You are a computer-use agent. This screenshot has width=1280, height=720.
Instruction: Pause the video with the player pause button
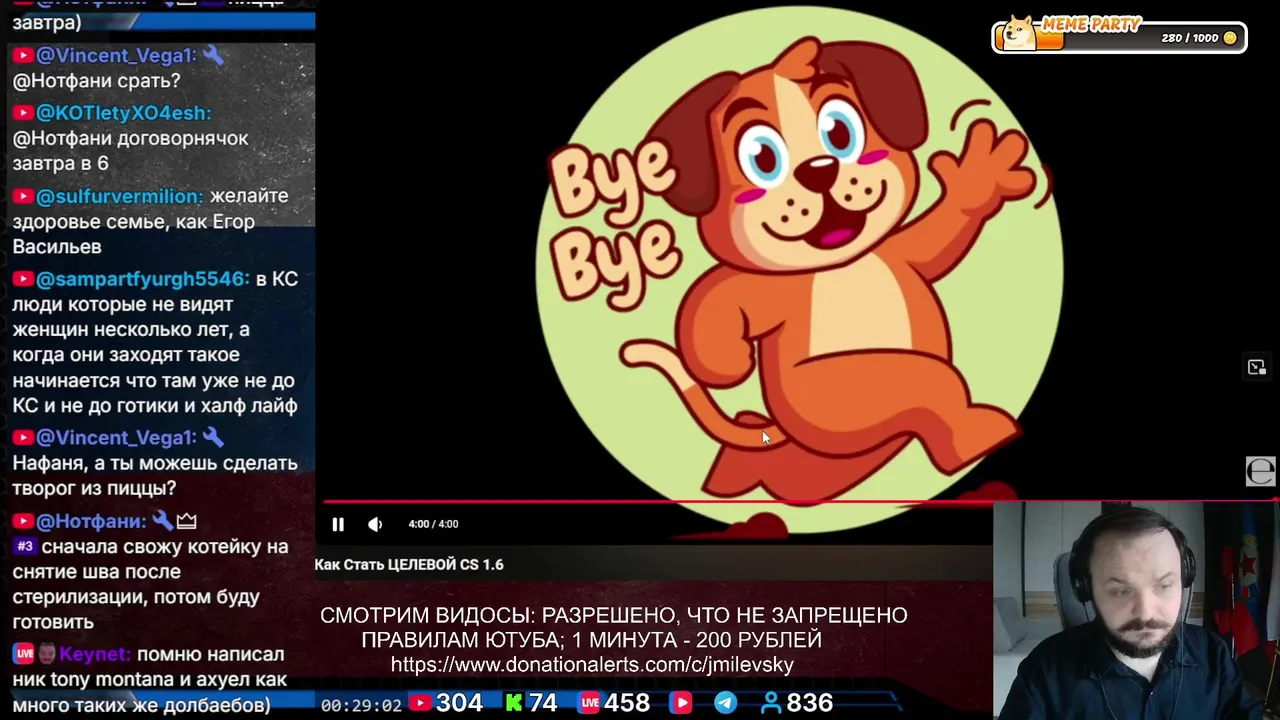[x=338, y=524]
